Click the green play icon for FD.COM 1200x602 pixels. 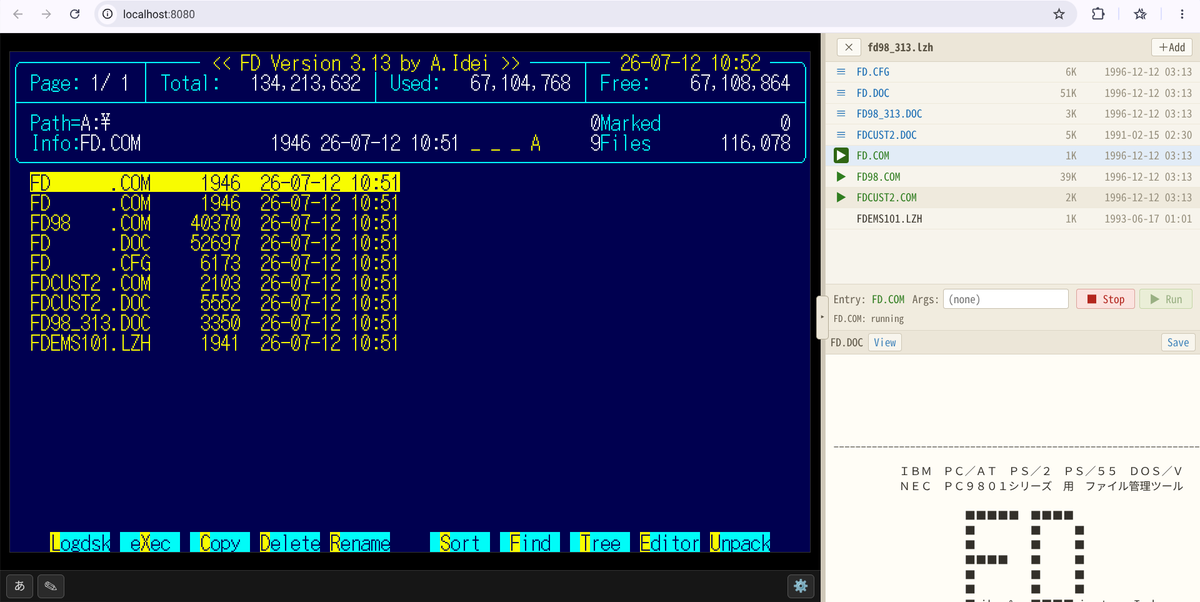(840, 156)
